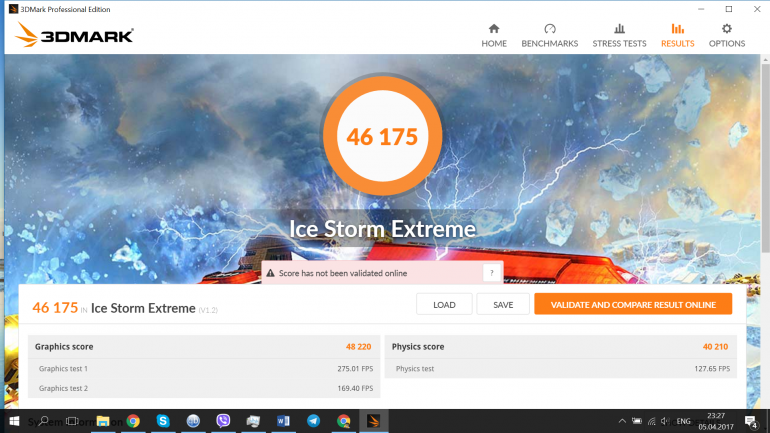Click 127.65 FPS value
Viewport: 770px width, 433px height.
click(712, 368)
